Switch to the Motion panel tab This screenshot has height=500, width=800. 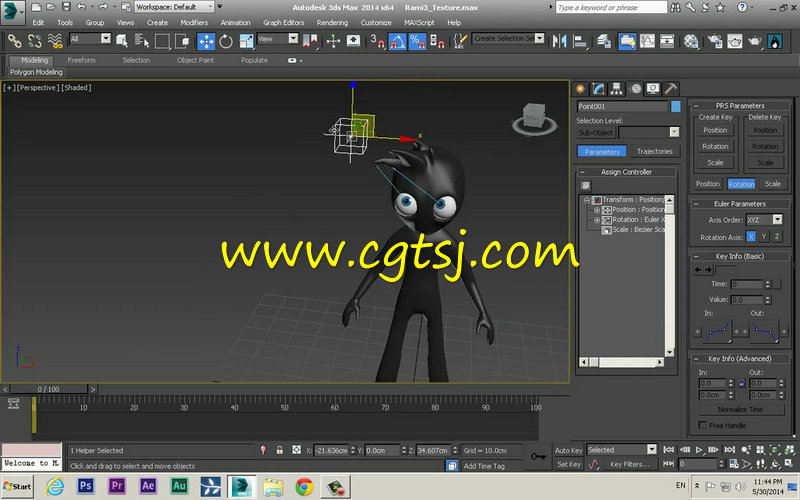tap(635, 89)
